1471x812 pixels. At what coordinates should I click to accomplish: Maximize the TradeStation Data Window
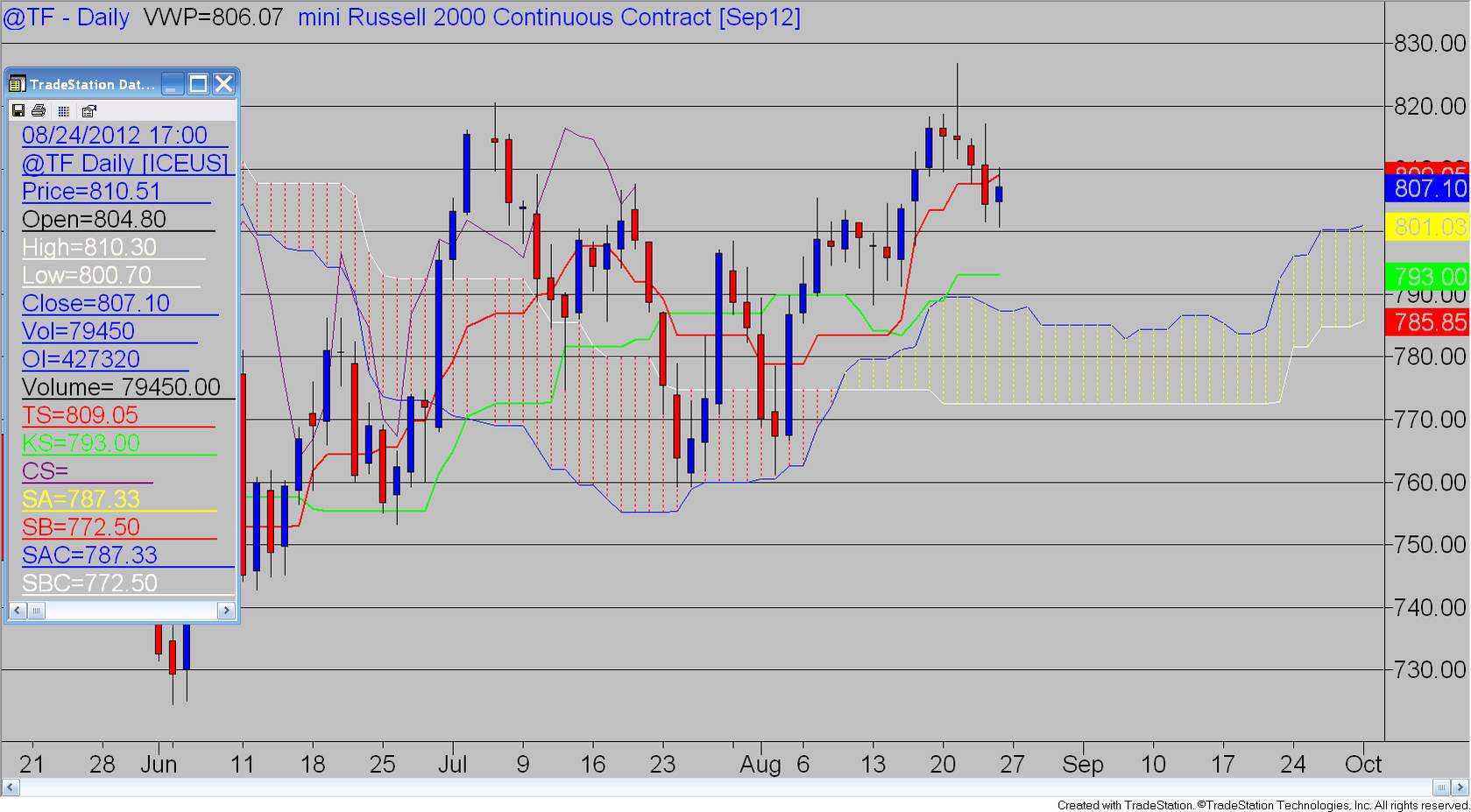[x=199, y=84]
